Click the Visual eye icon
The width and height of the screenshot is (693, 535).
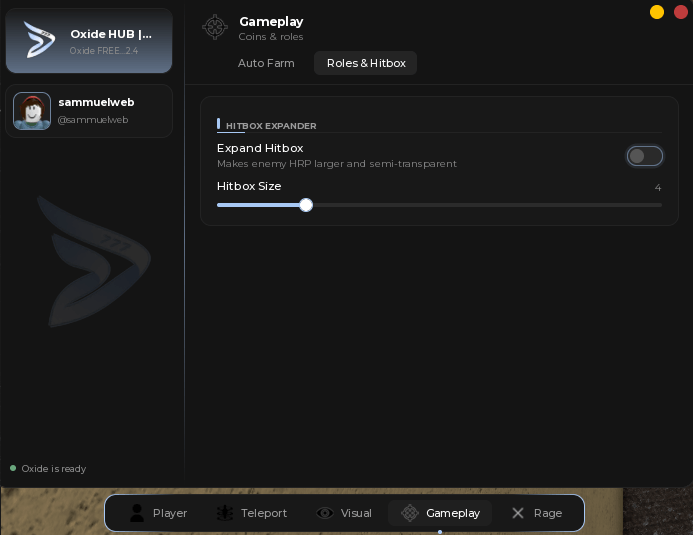point(325,513)
